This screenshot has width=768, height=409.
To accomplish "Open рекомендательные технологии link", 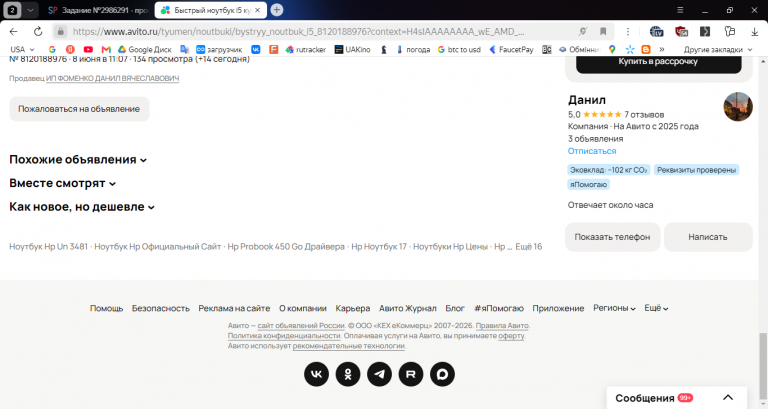I will [349, 346].
